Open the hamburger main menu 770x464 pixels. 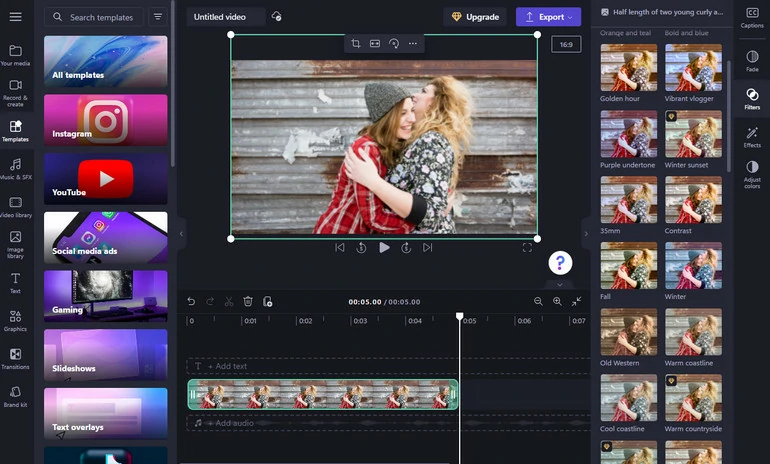coord(15,17)
